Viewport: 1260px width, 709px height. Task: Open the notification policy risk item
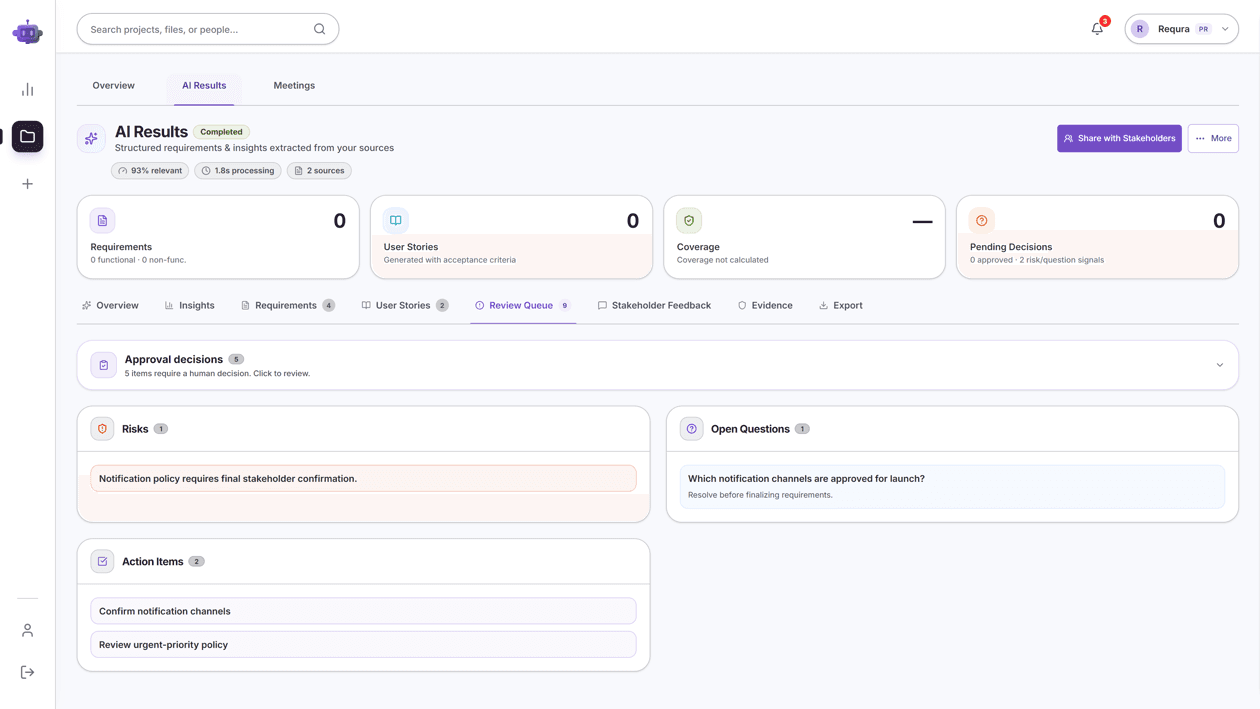coord(363,478)
